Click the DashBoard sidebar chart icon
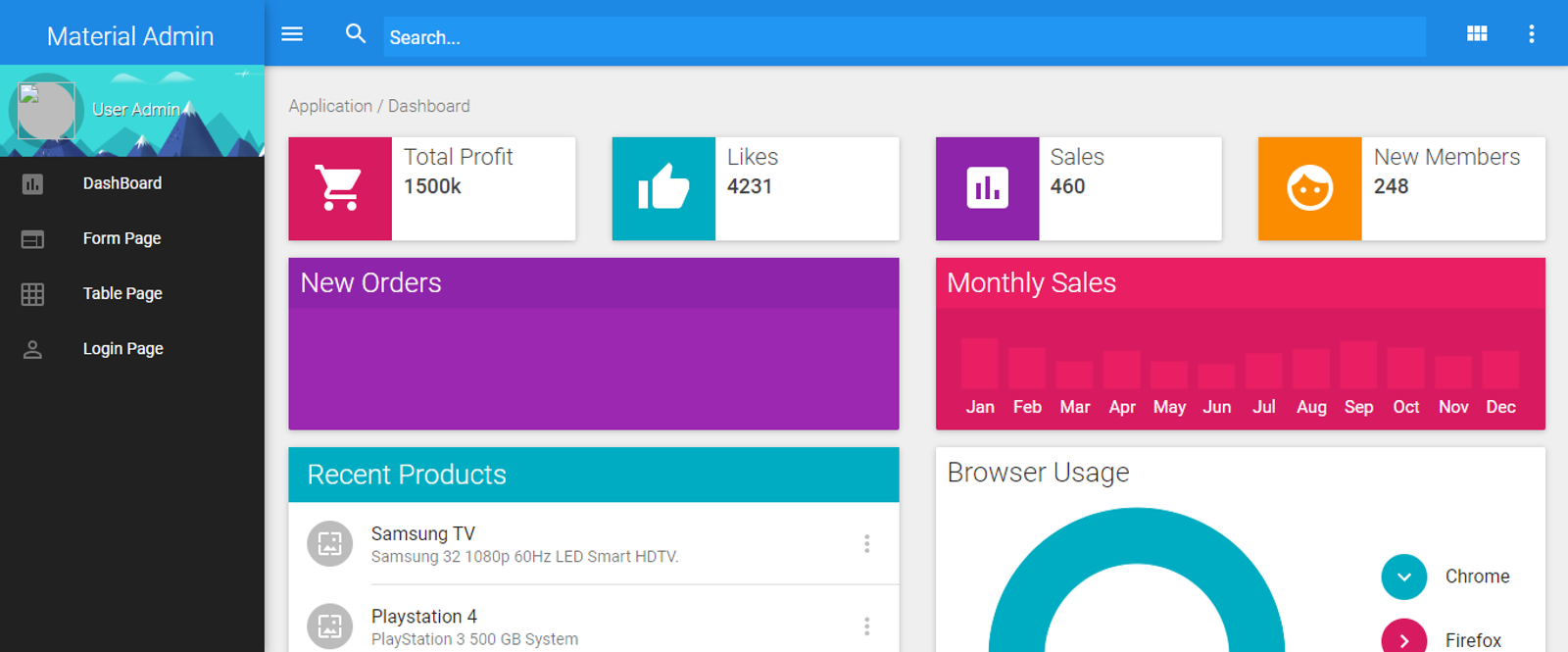Viewport: 1568px width, 652px height. [32, 183]
